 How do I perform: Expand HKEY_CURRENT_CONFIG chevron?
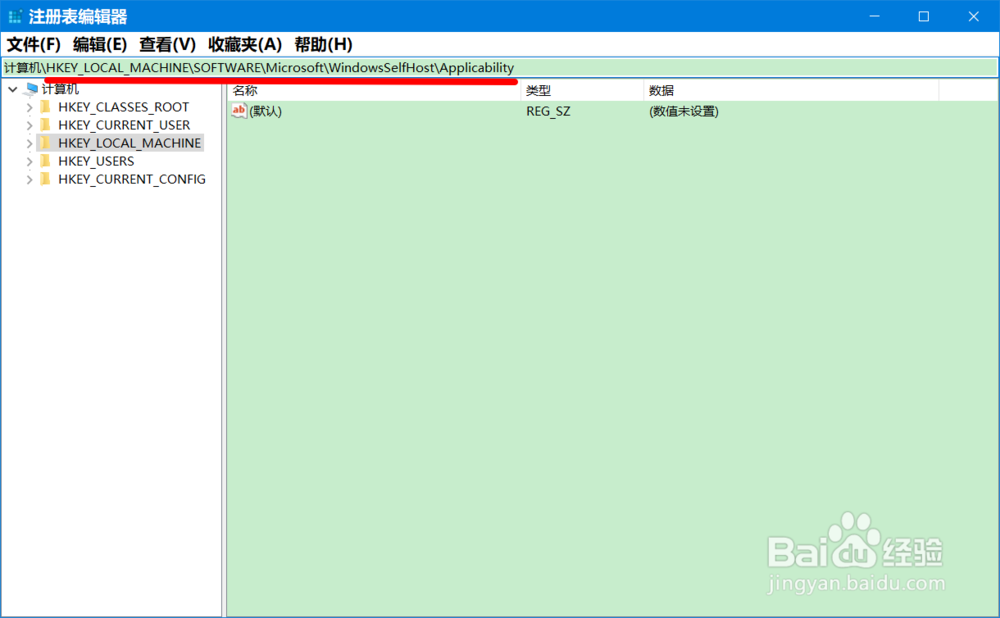click(x=29, y=179)
